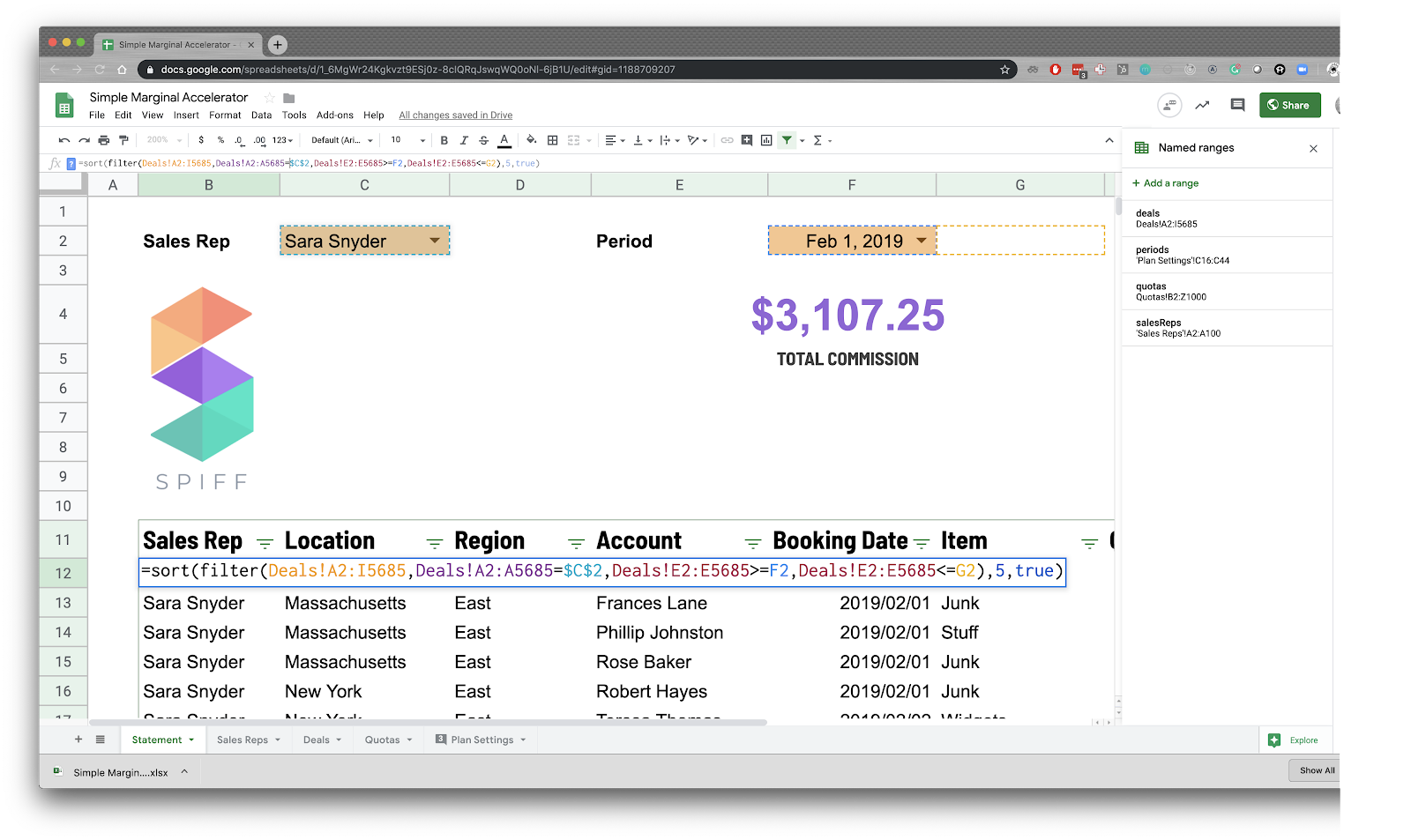Image resolution: width=1411 pixels, height=840 pixels.
Task: Print the spreadsheet
Action: (104, 140)
